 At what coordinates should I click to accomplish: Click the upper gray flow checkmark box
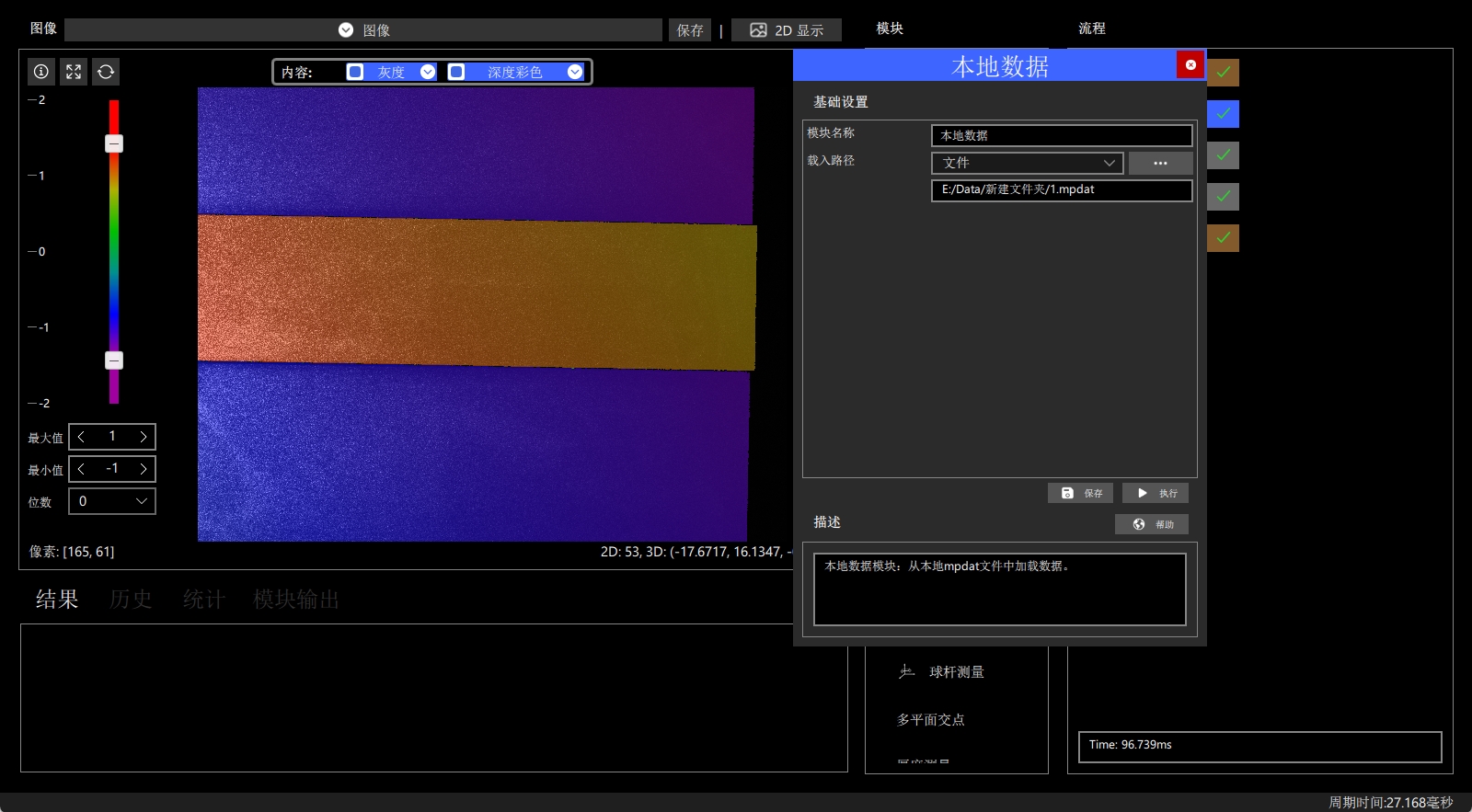pos(1224,155)
